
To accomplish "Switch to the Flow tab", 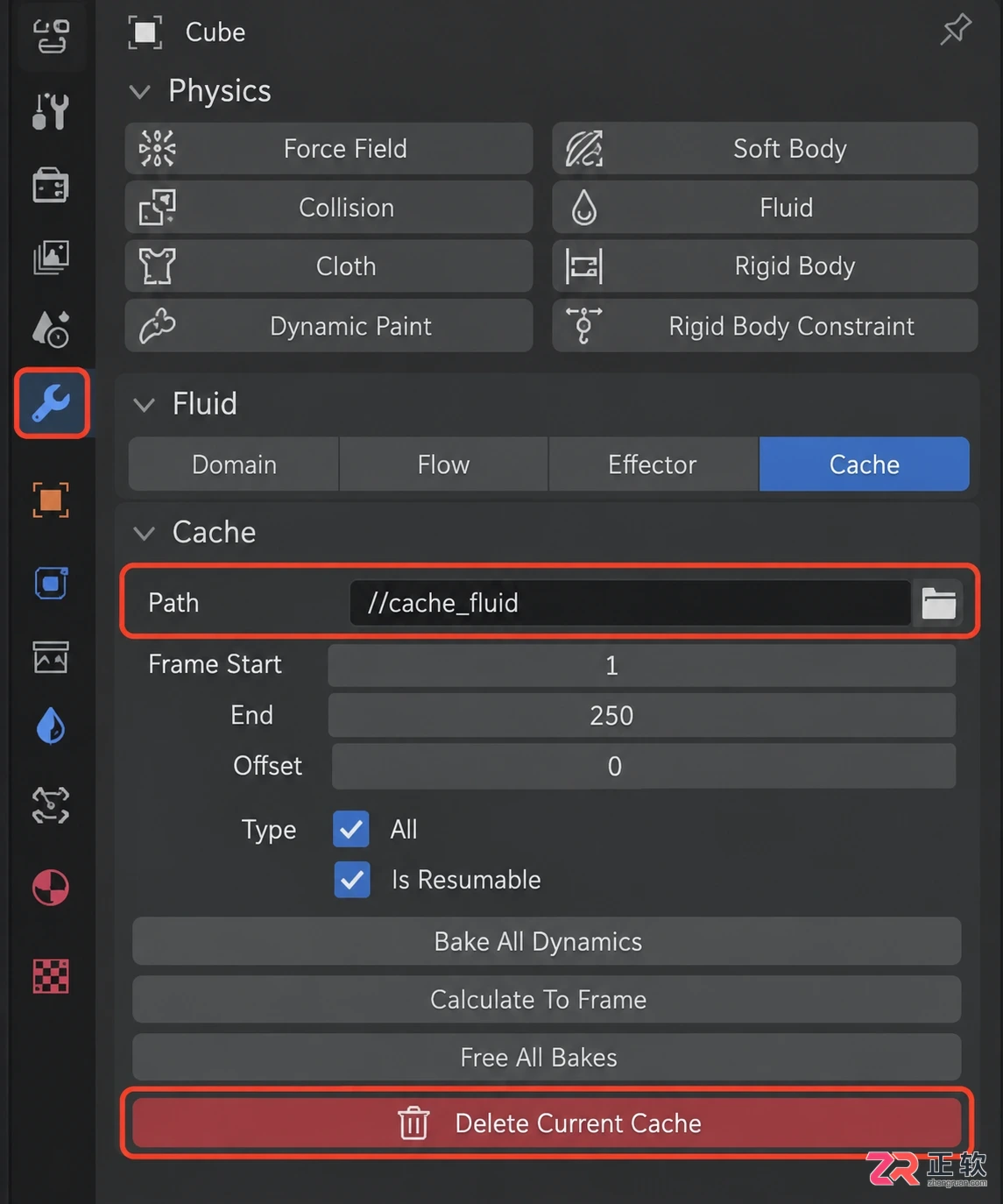I will tap(443, 464).
